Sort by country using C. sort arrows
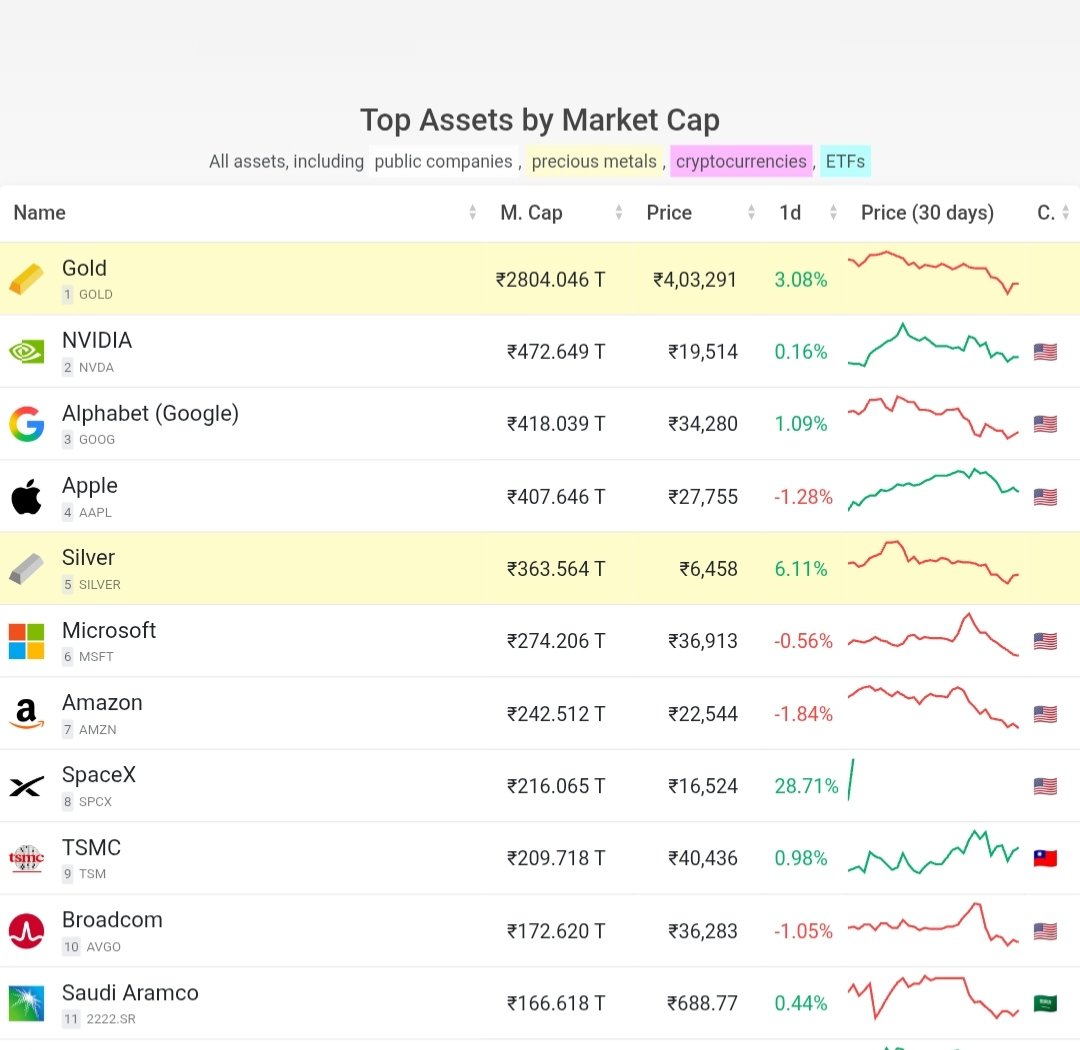This screenshot has width=1080, height=1050. pyautogui.click(x=1066, y=212)
